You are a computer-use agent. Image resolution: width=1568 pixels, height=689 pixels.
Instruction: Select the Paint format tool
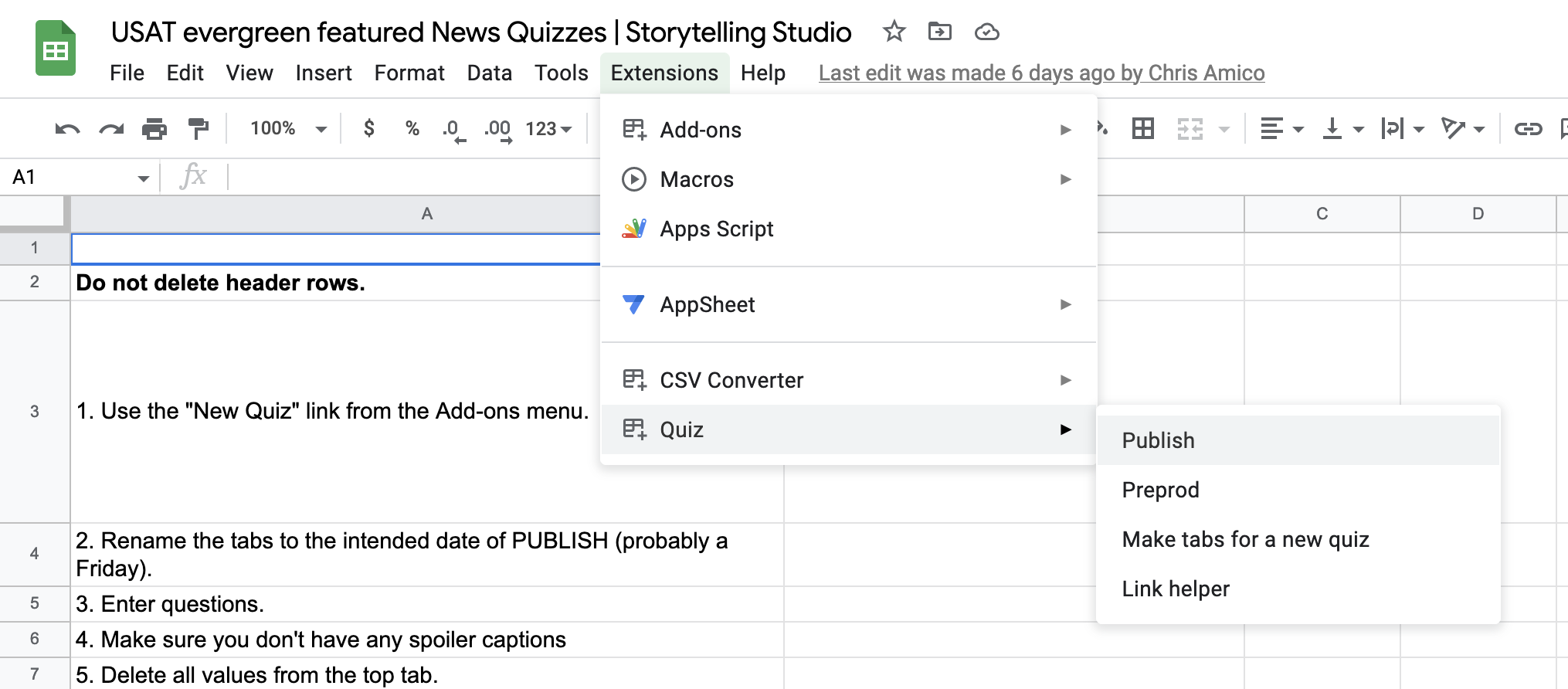point(199,128)
